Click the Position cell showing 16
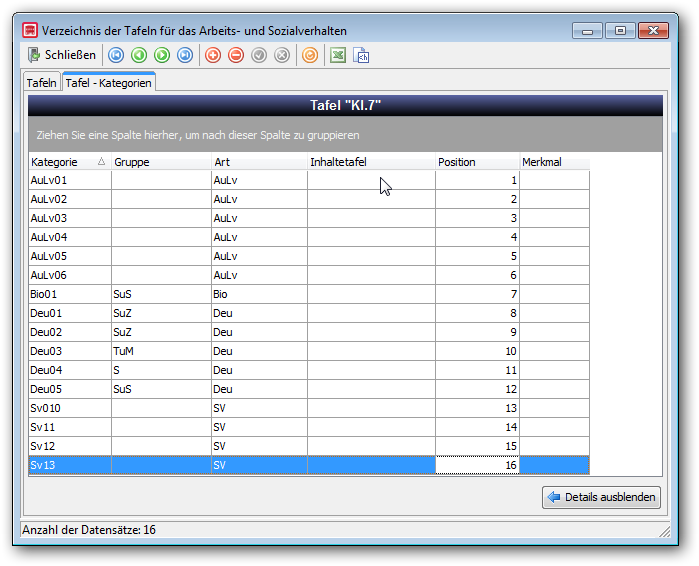699x566 pixels. click(477, 465)
